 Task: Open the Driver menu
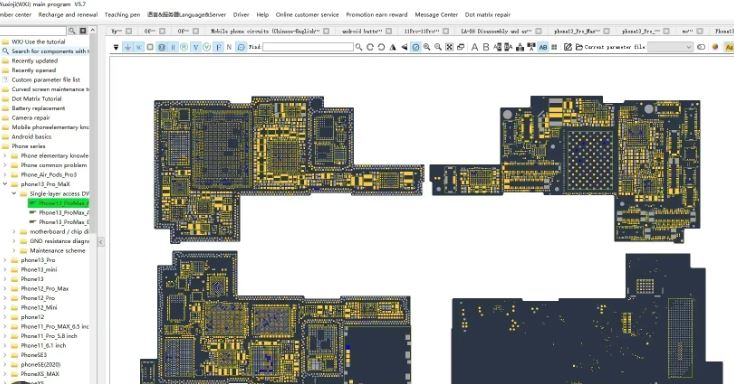point(241,15)
